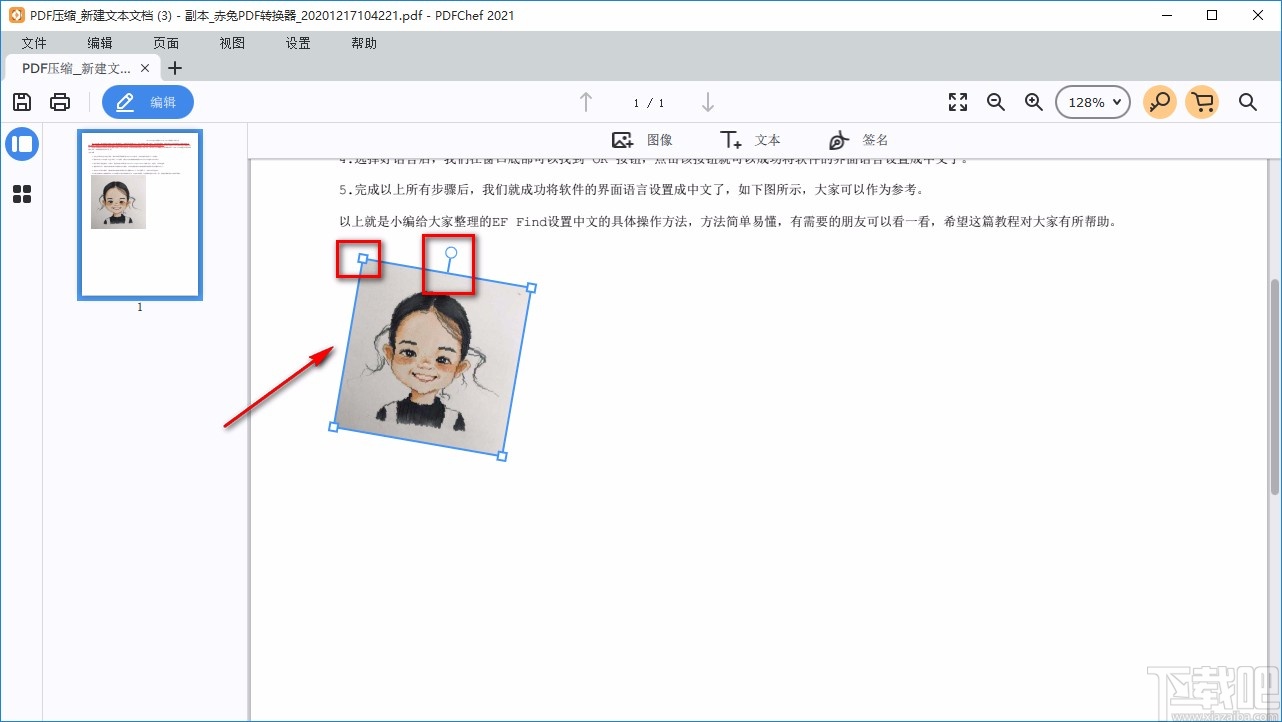Activate fullscreen page view mode

pos(957,101)
